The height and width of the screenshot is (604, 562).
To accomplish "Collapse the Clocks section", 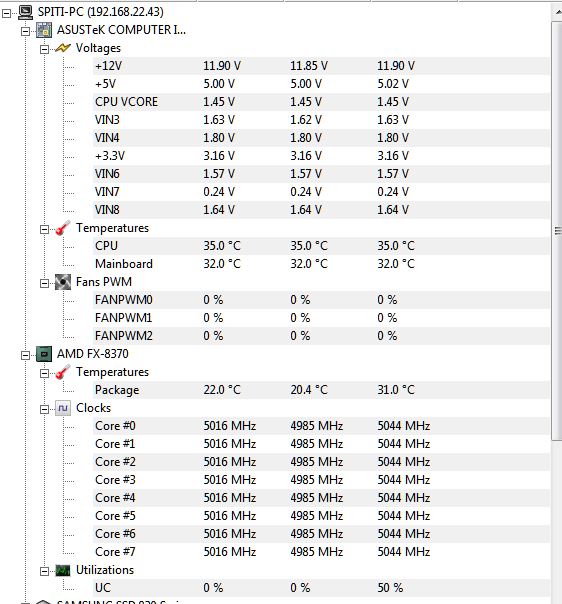I will click(44, 409).
